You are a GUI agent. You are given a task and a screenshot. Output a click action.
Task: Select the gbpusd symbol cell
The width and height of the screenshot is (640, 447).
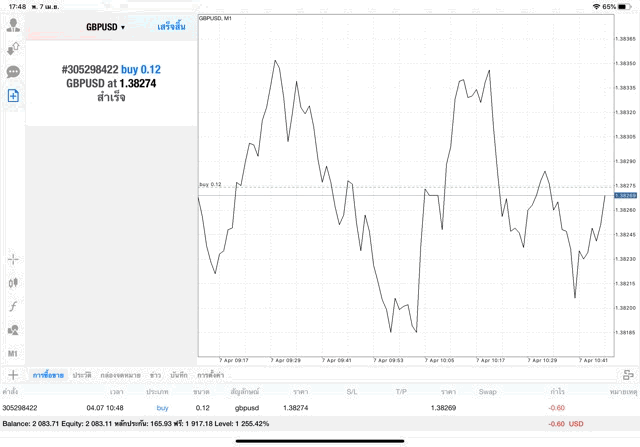tap(247, 408)
